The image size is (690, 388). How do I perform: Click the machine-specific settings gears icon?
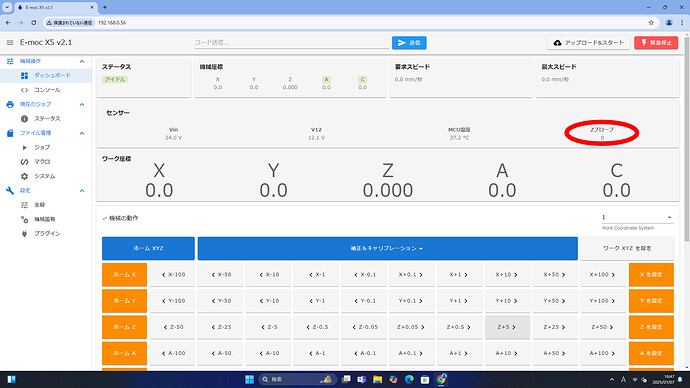tap(24, 219)
